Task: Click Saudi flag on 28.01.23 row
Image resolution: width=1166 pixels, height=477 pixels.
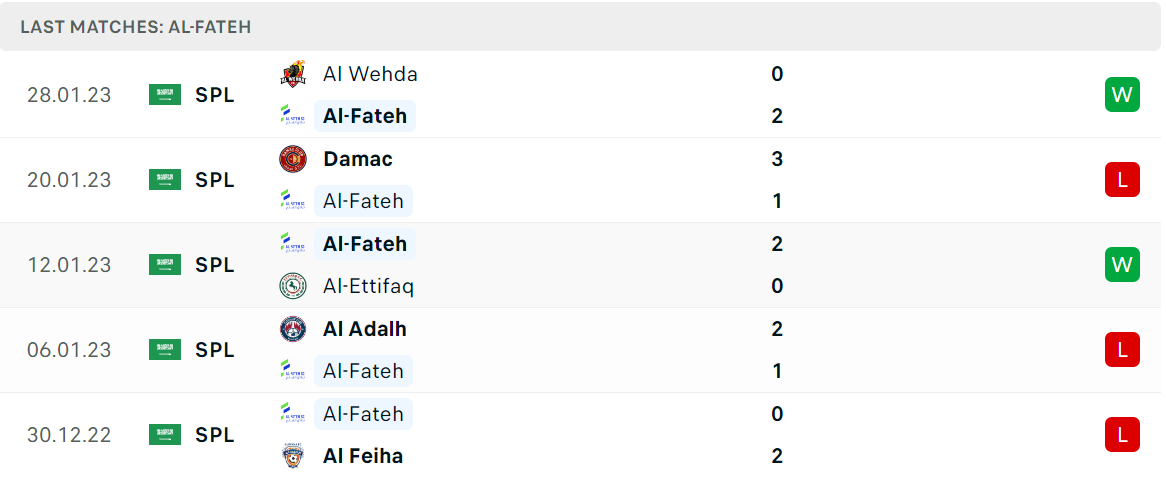Action: (165, 95)
